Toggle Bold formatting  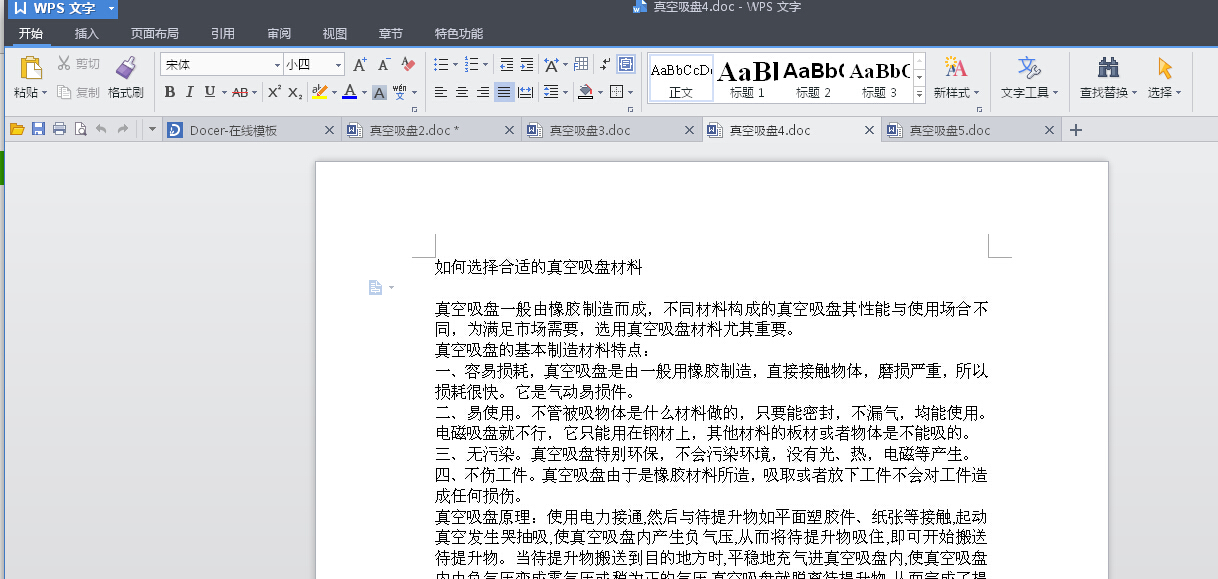(x=170, y=92)
